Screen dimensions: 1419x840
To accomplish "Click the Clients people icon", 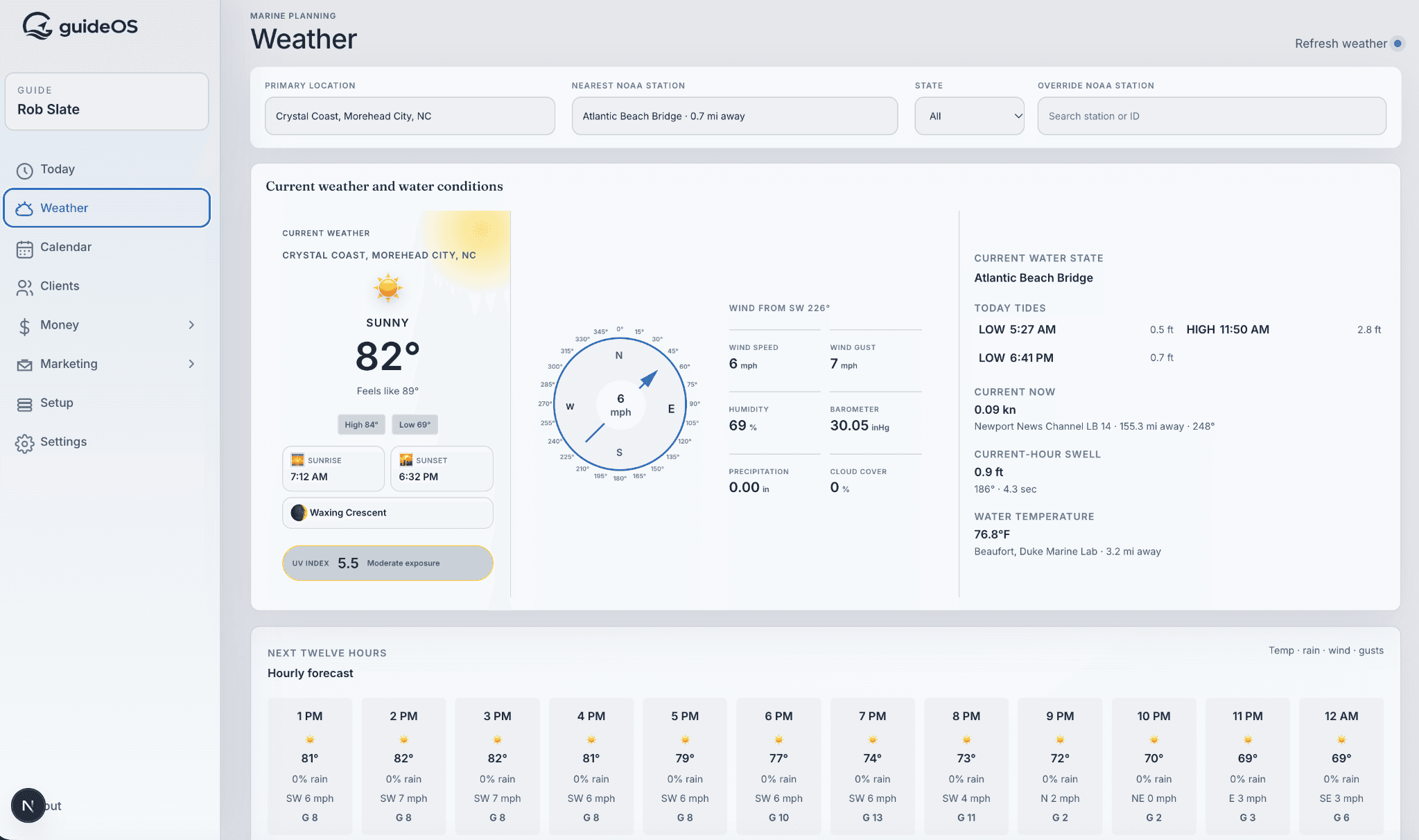I will coord(24,288).
